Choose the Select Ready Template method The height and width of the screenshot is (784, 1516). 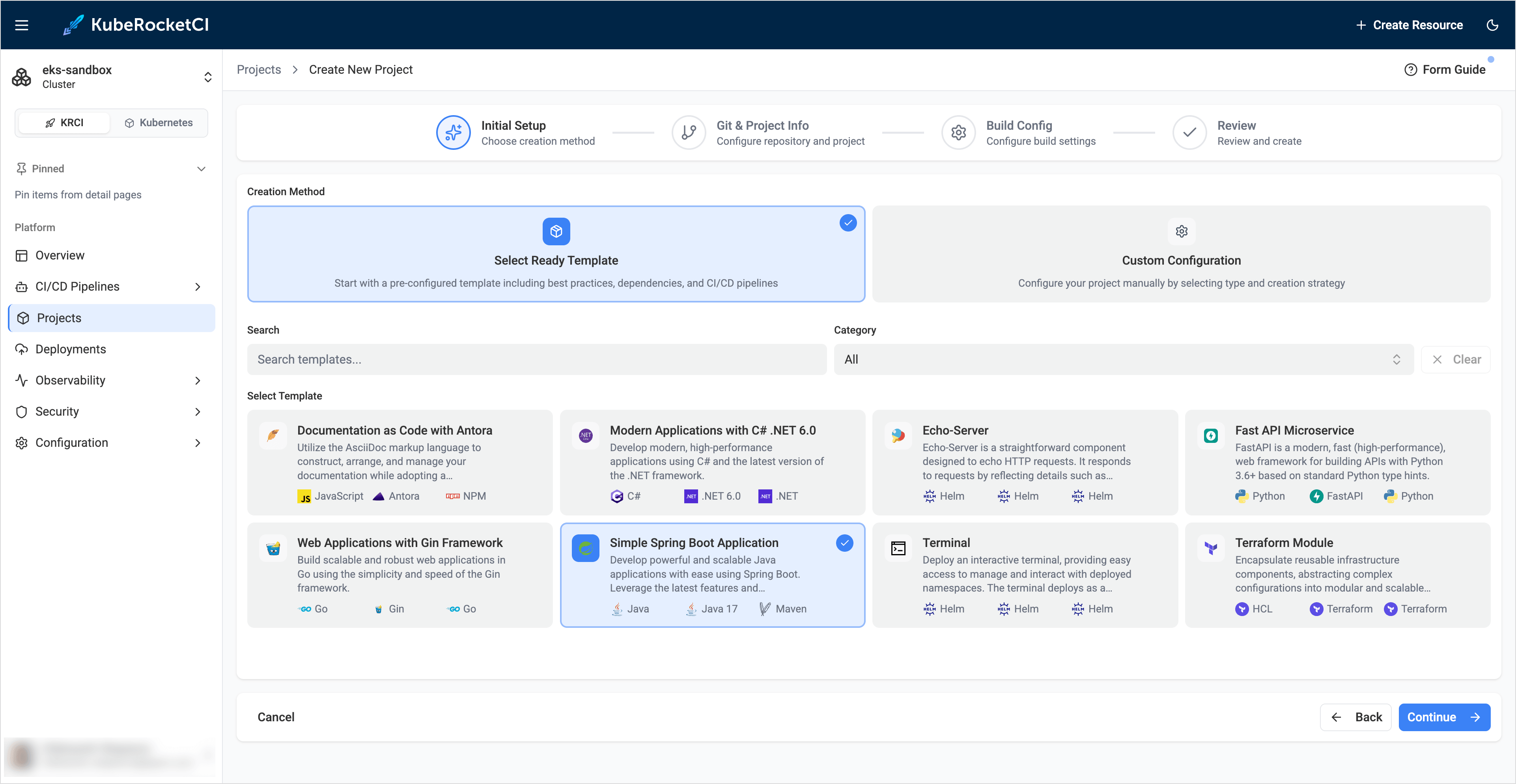click(x=556, y=254)
